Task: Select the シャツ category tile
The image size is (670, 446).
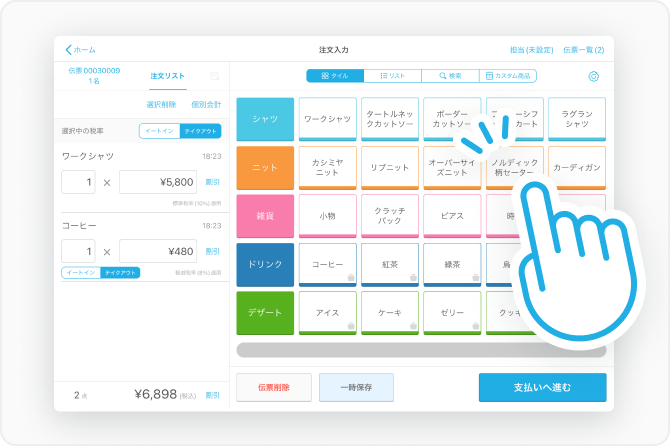Action: pos(265,119)
